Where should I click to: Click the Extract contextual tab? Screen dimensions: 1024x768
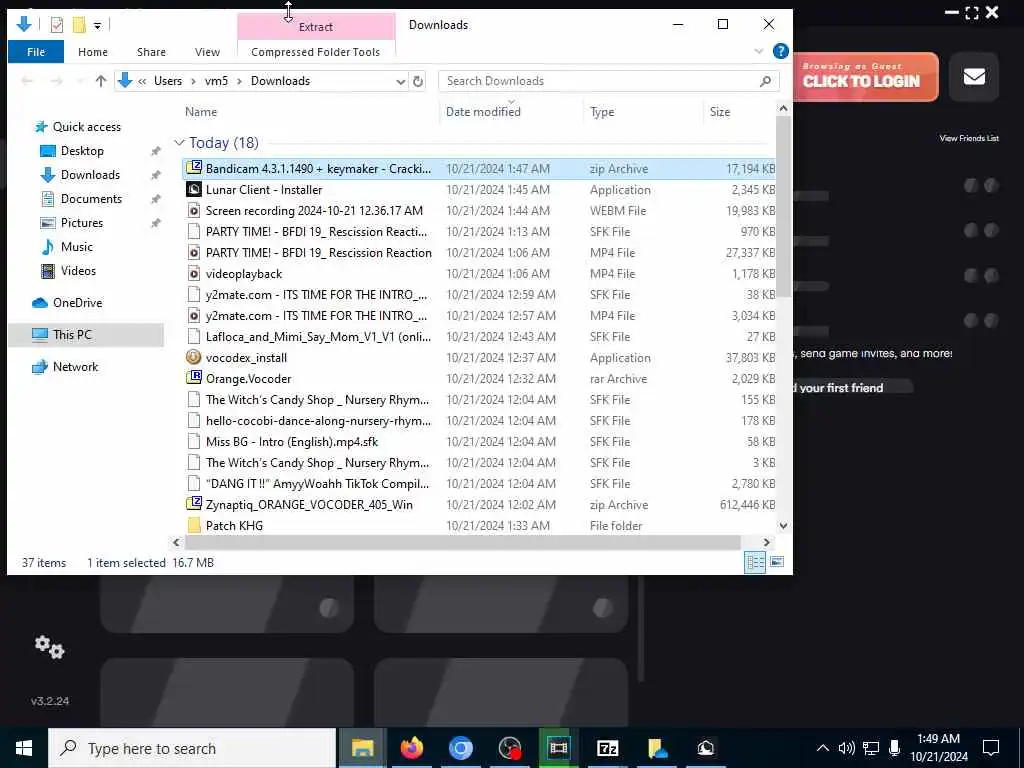[315, 27]
